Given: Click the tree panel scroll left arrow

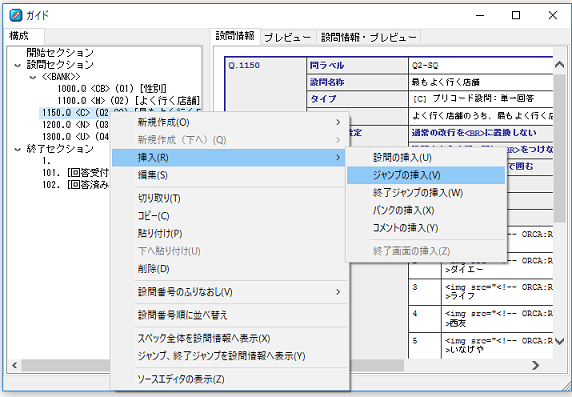Looking at the screenshot, I should pyautogui.click(x=15, y=365).
